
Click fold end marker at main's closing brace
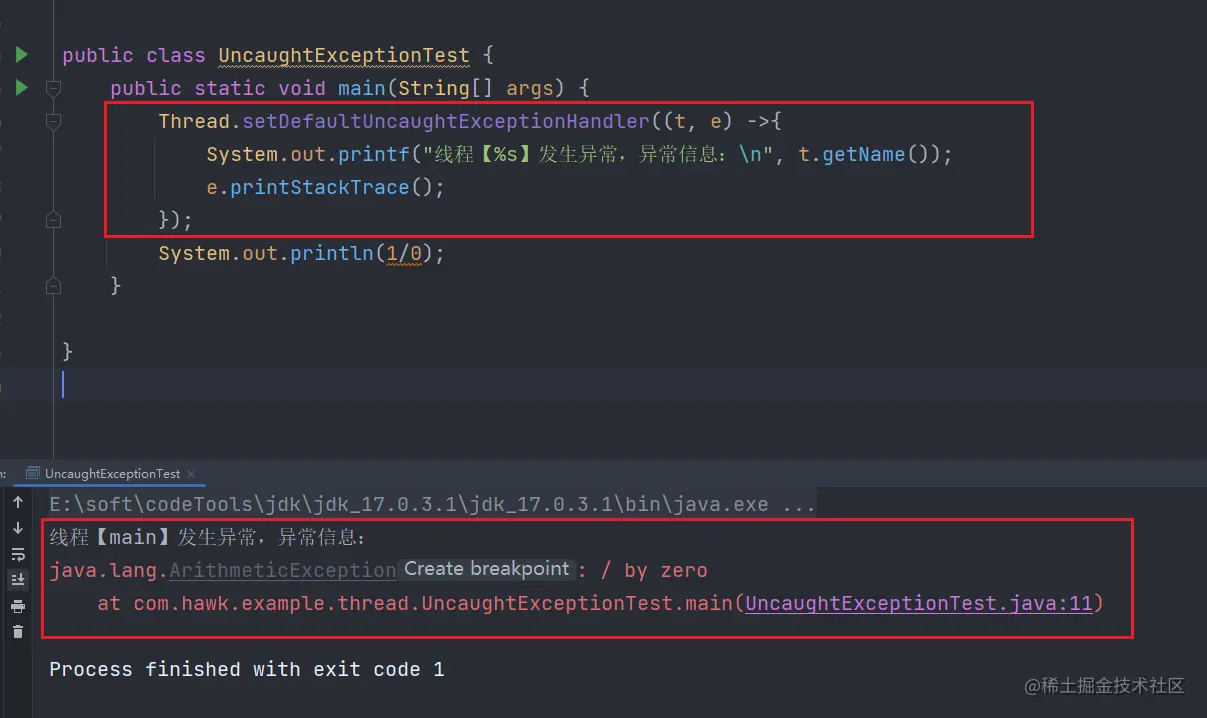pos(54,285)
